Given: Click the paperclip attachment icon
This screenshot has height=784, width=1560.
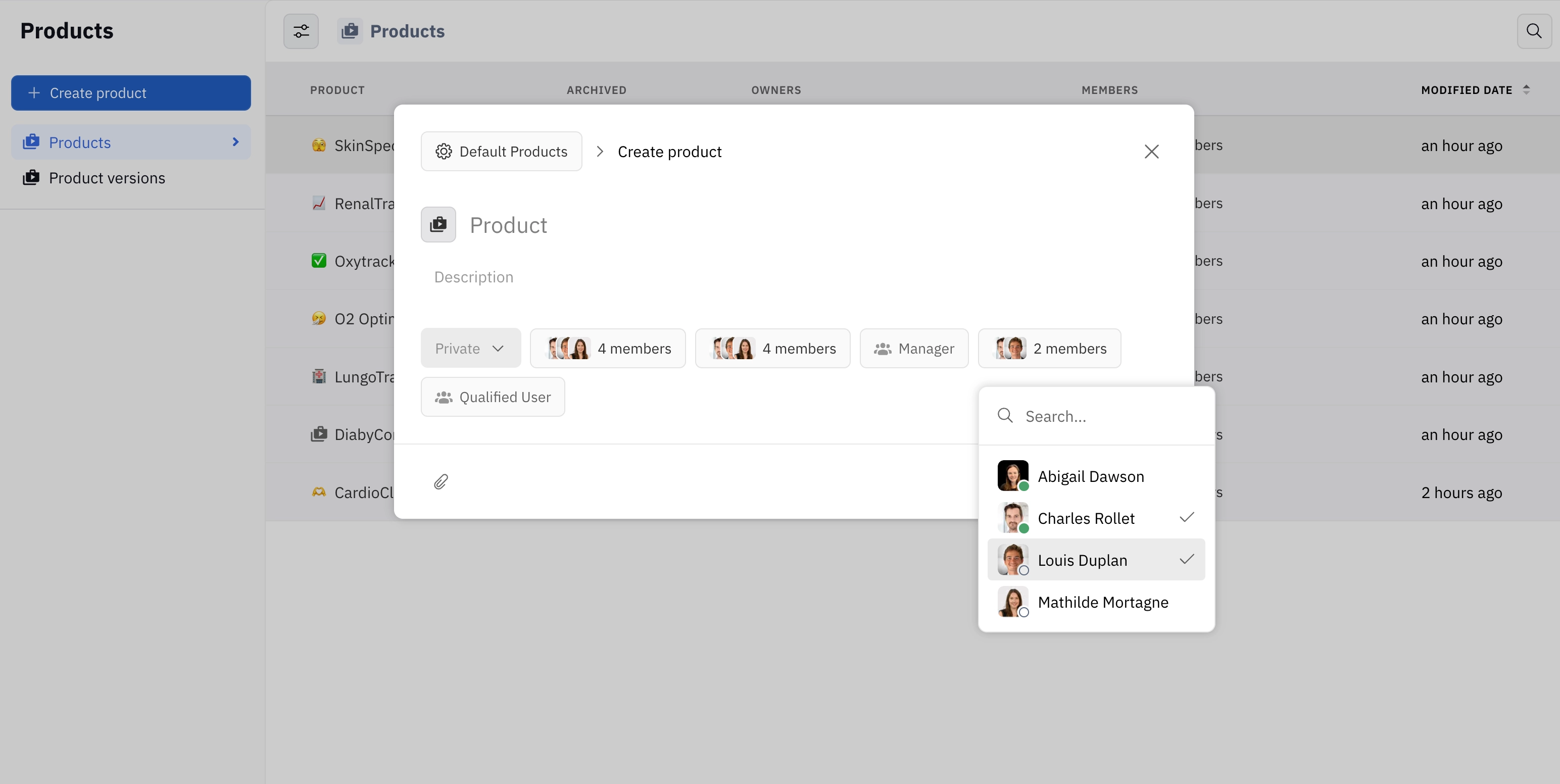Looking at the screenshot, I should 441,481.
